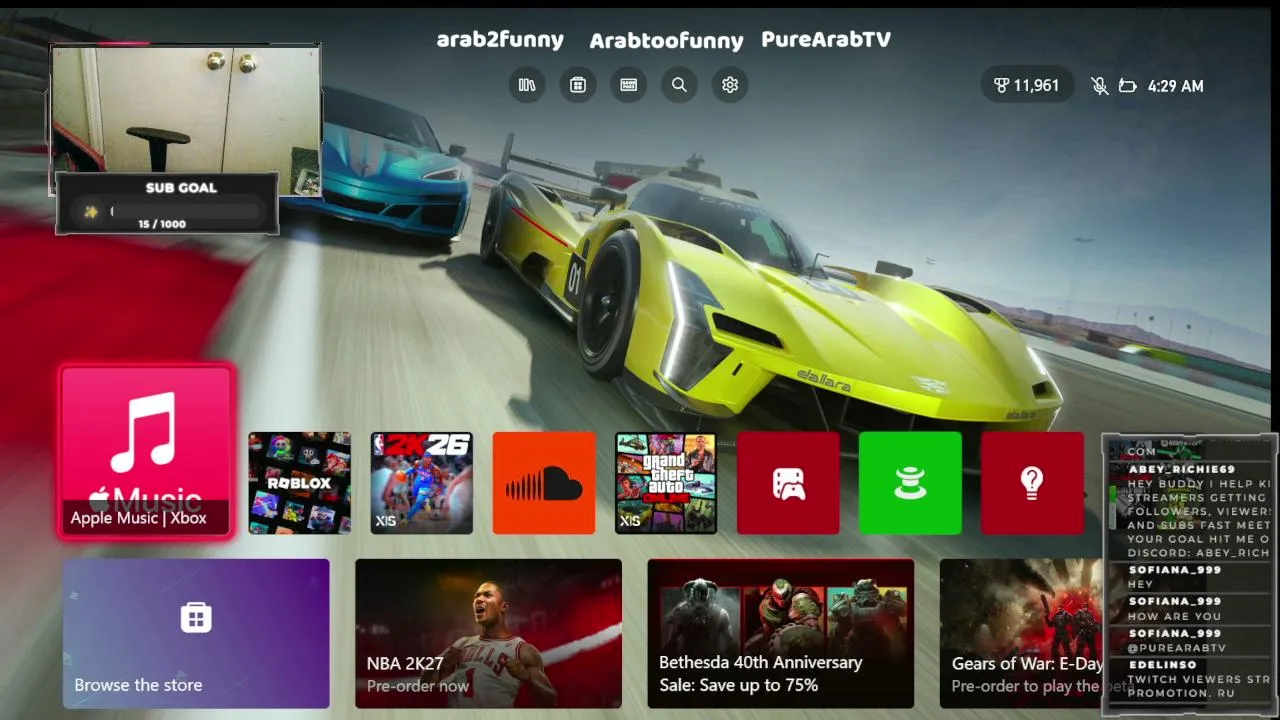Click the Sub Goal progress bar
1280x720 pixels.
pos(187,211)
